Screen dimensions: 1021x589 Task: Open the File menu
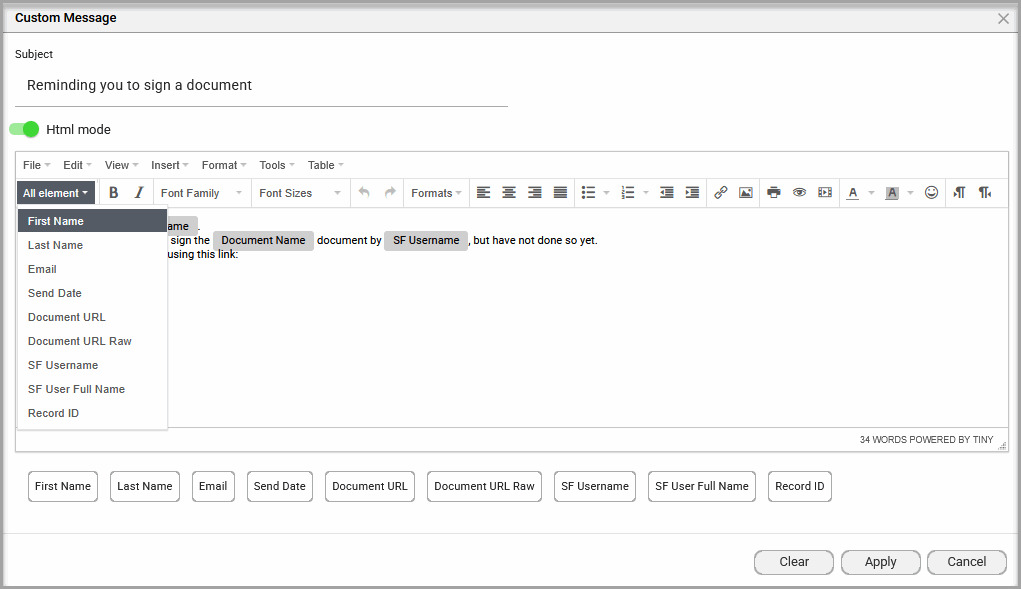36,165
